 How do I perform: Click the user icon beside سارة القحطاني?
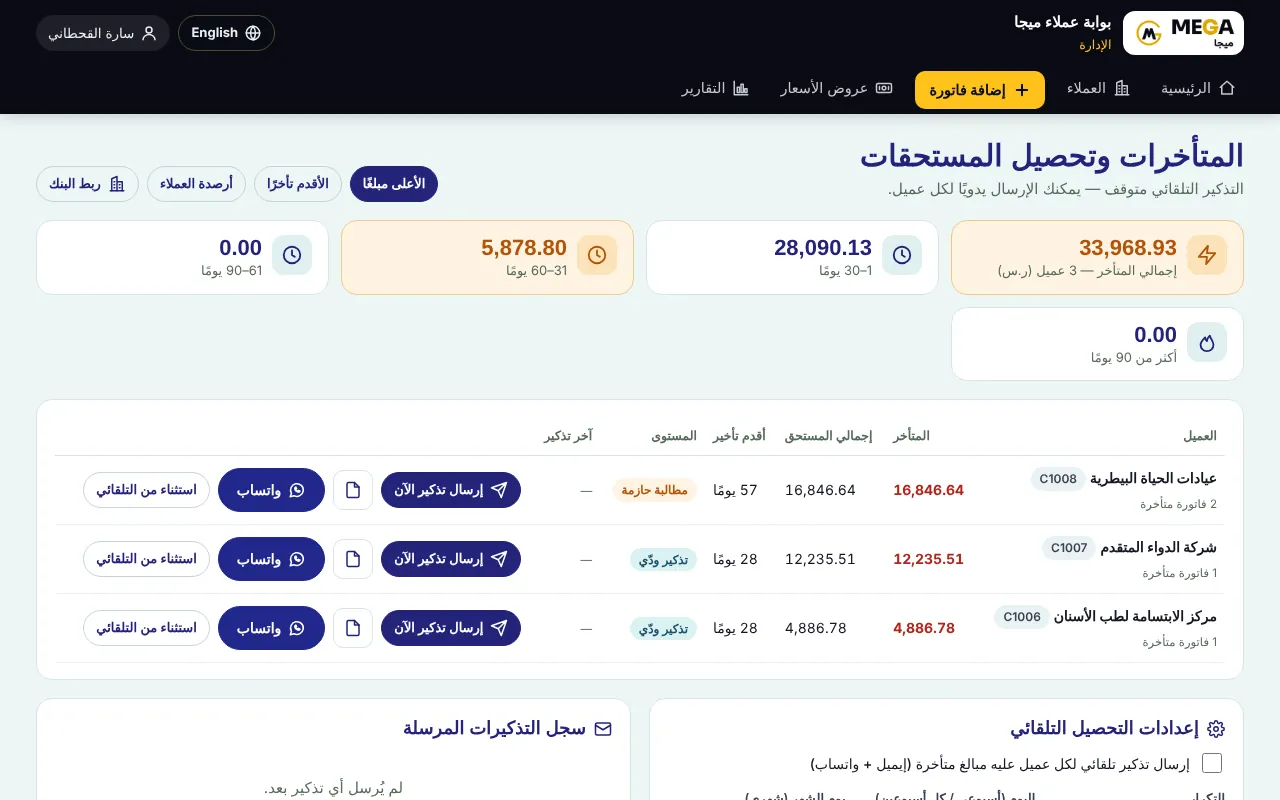149,33
